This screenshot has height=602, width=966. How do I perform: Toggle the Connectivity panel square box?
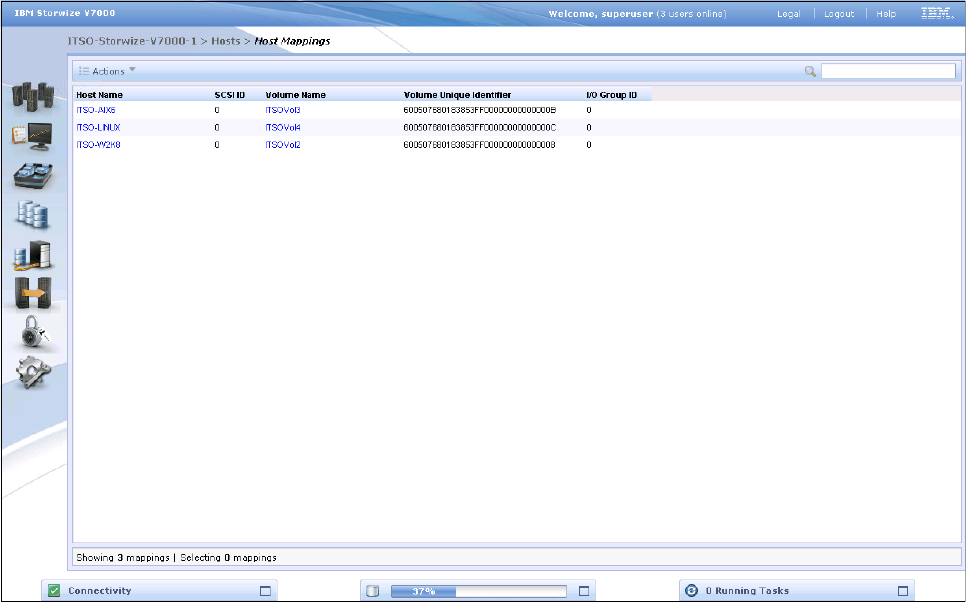point(265,591)
